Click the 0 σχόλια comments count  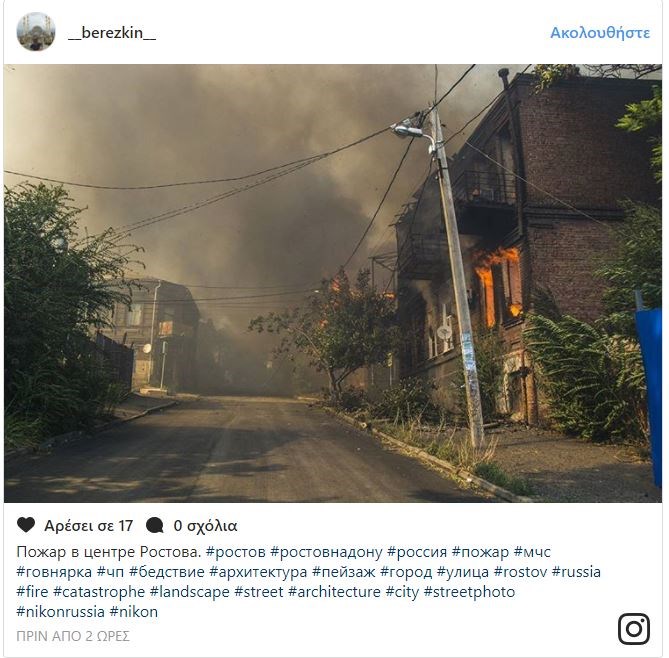pos(205,526)
